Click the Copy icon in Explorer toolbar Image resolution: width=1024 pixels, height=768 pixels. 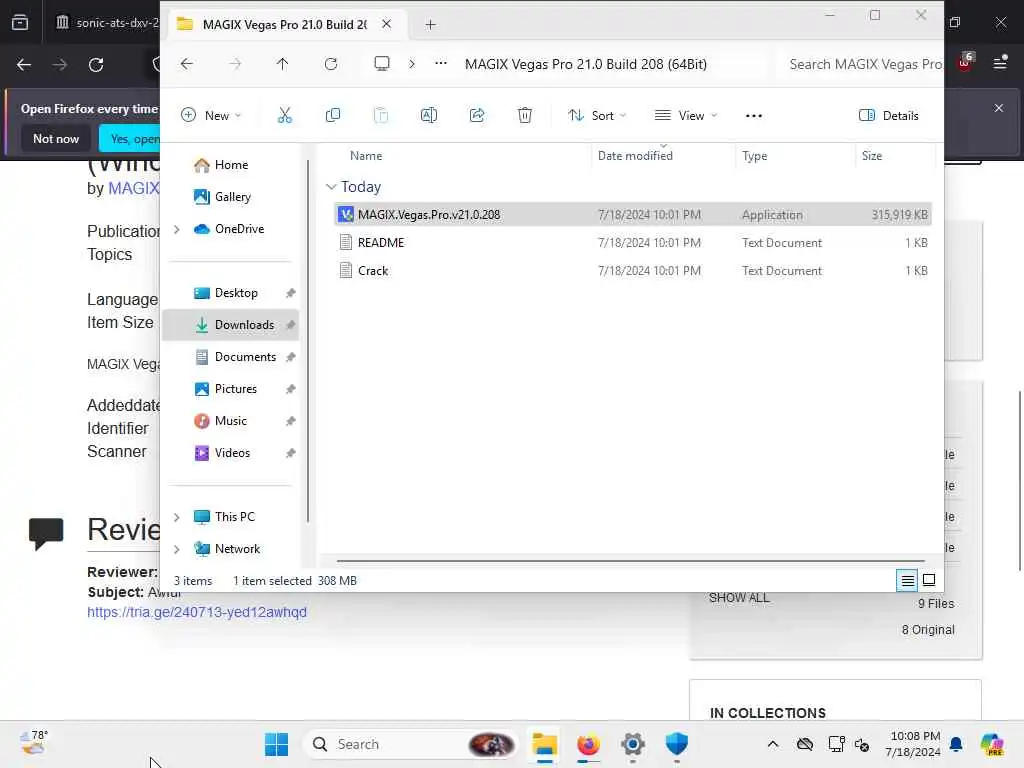coord(332,116)
